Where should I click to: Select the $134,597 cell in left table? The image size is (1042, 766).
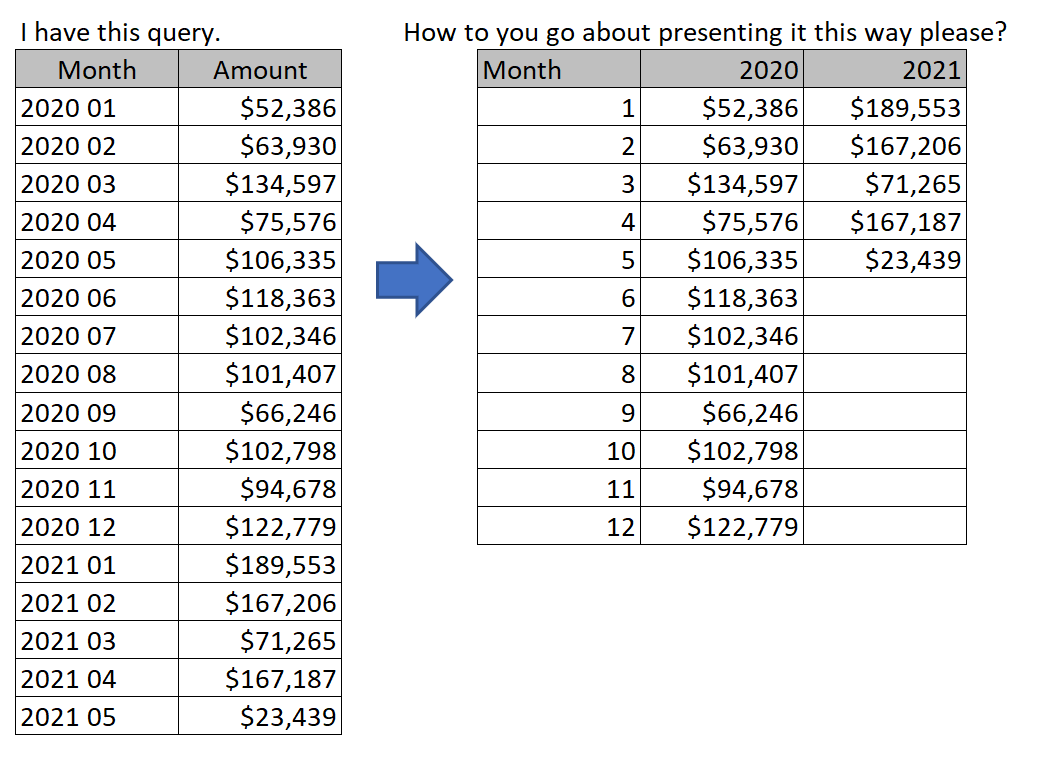tap(260, 184)
